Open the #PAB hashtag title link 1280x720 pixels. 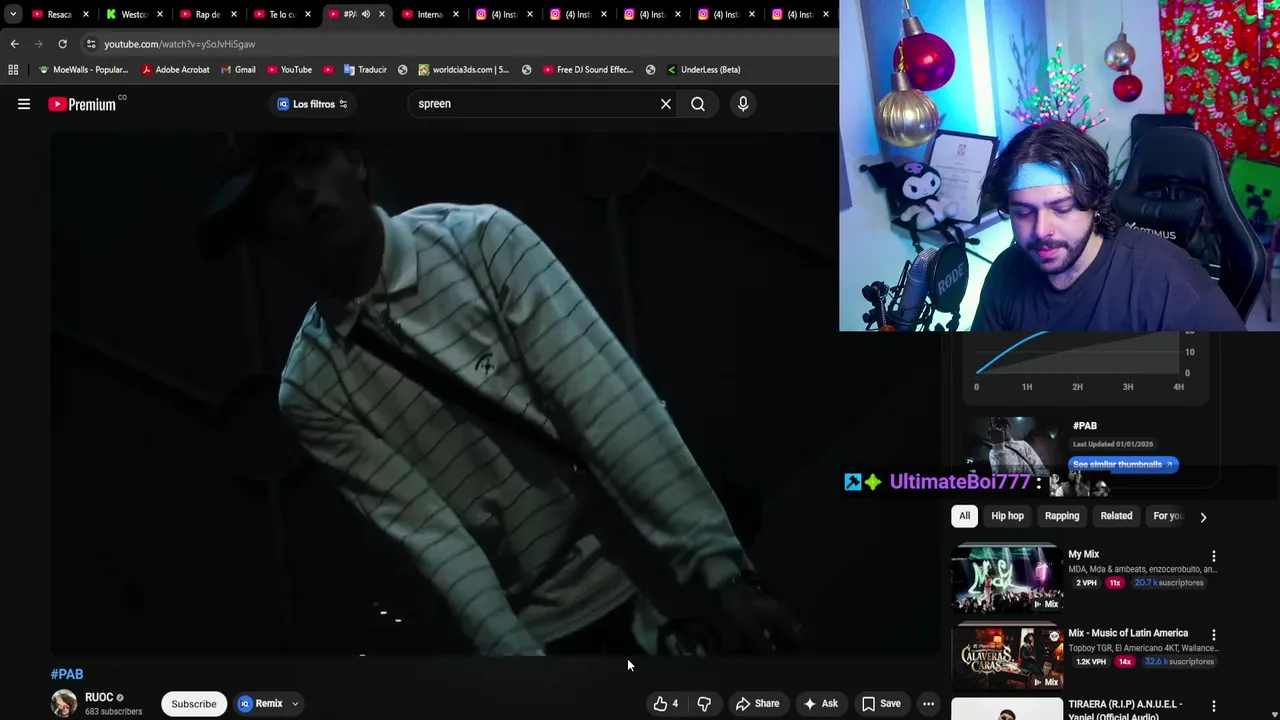pos(67,674)
